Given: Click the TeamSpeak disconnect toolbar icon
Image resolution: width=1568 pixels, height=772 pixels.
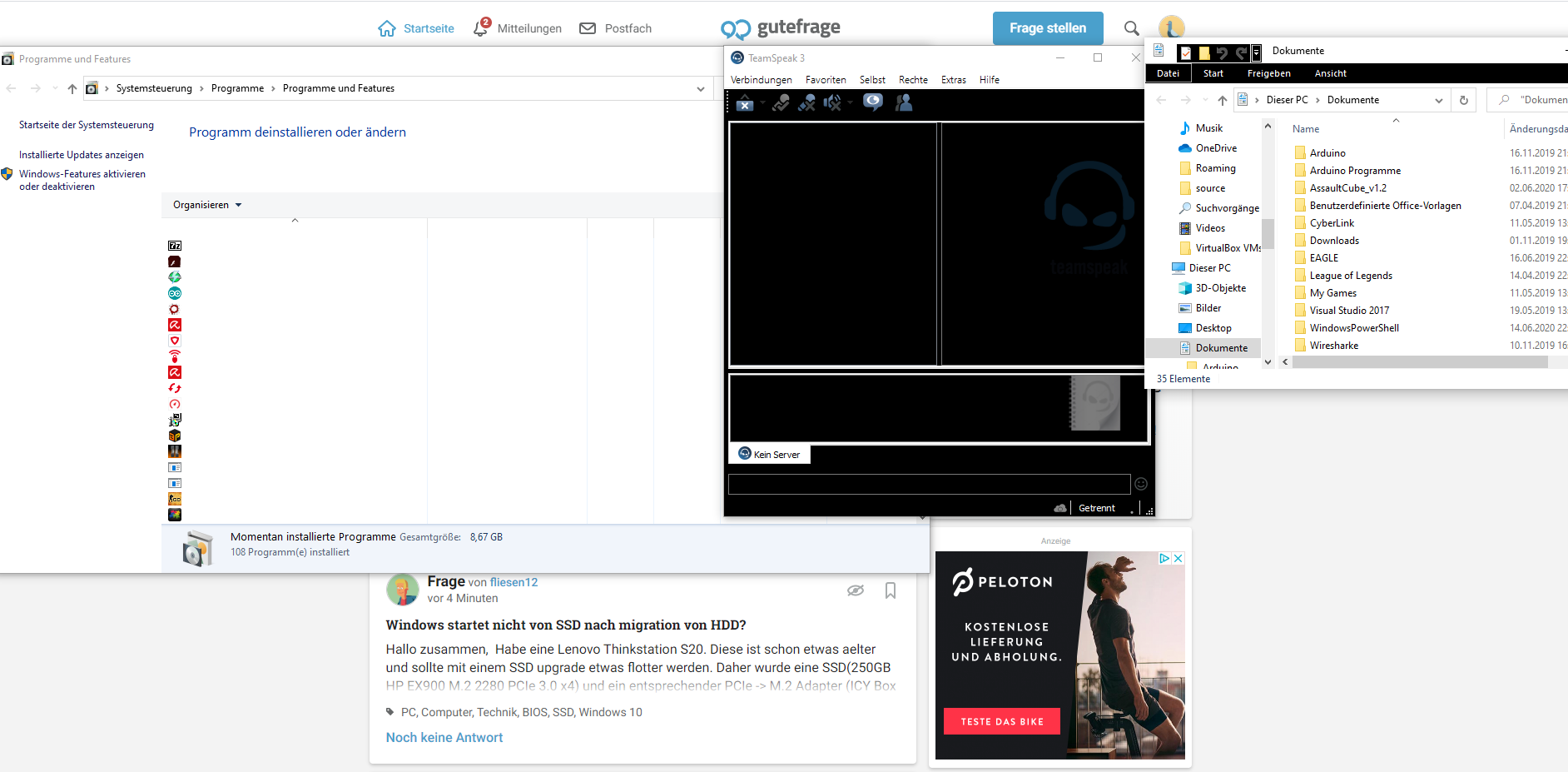Looking at the screenshot, I should (744, 102).
